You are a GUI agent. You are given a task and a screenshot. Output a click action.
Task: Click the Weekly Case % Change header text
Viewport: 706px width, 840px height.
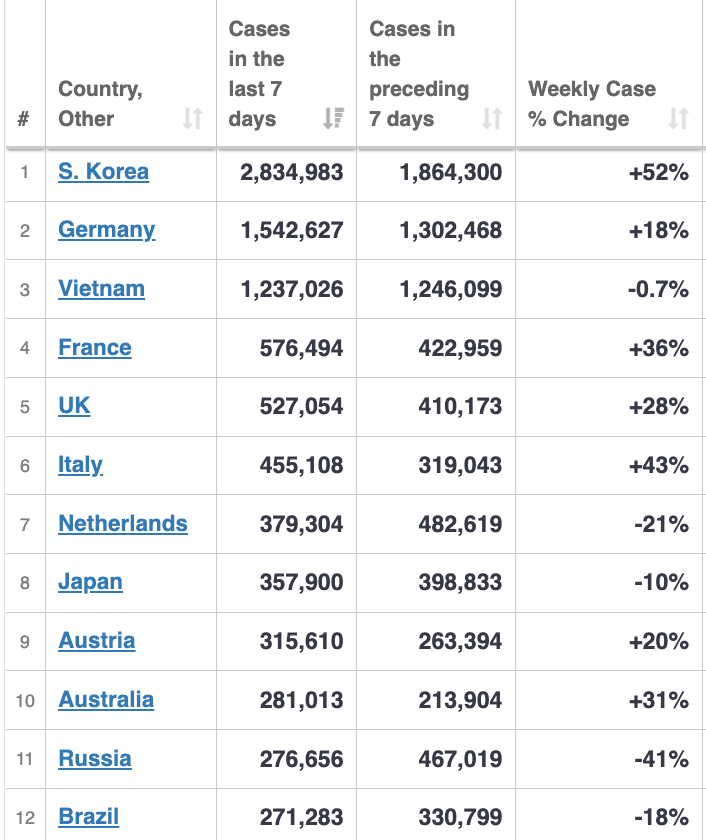click(591, 104)
